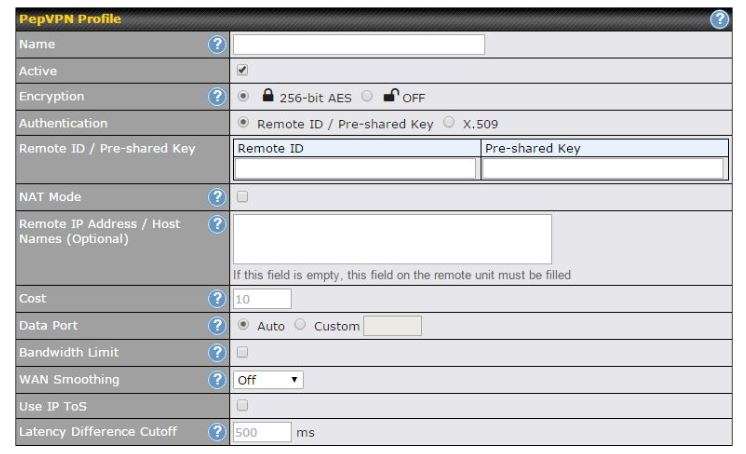This screenshot has height=454, width=746.
Task: Click the WAN Smoothing help icon
Action: (x=214, y=380)
